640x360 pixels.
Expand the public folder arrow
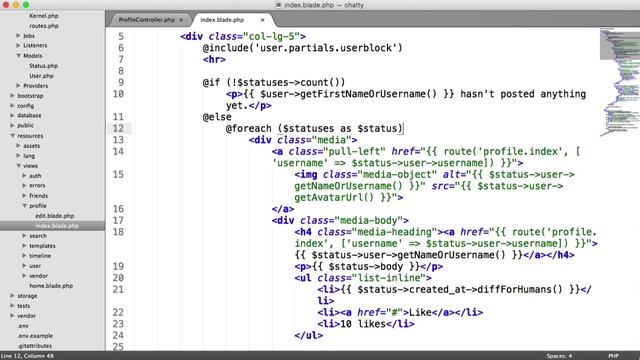[x=12, y=125]
